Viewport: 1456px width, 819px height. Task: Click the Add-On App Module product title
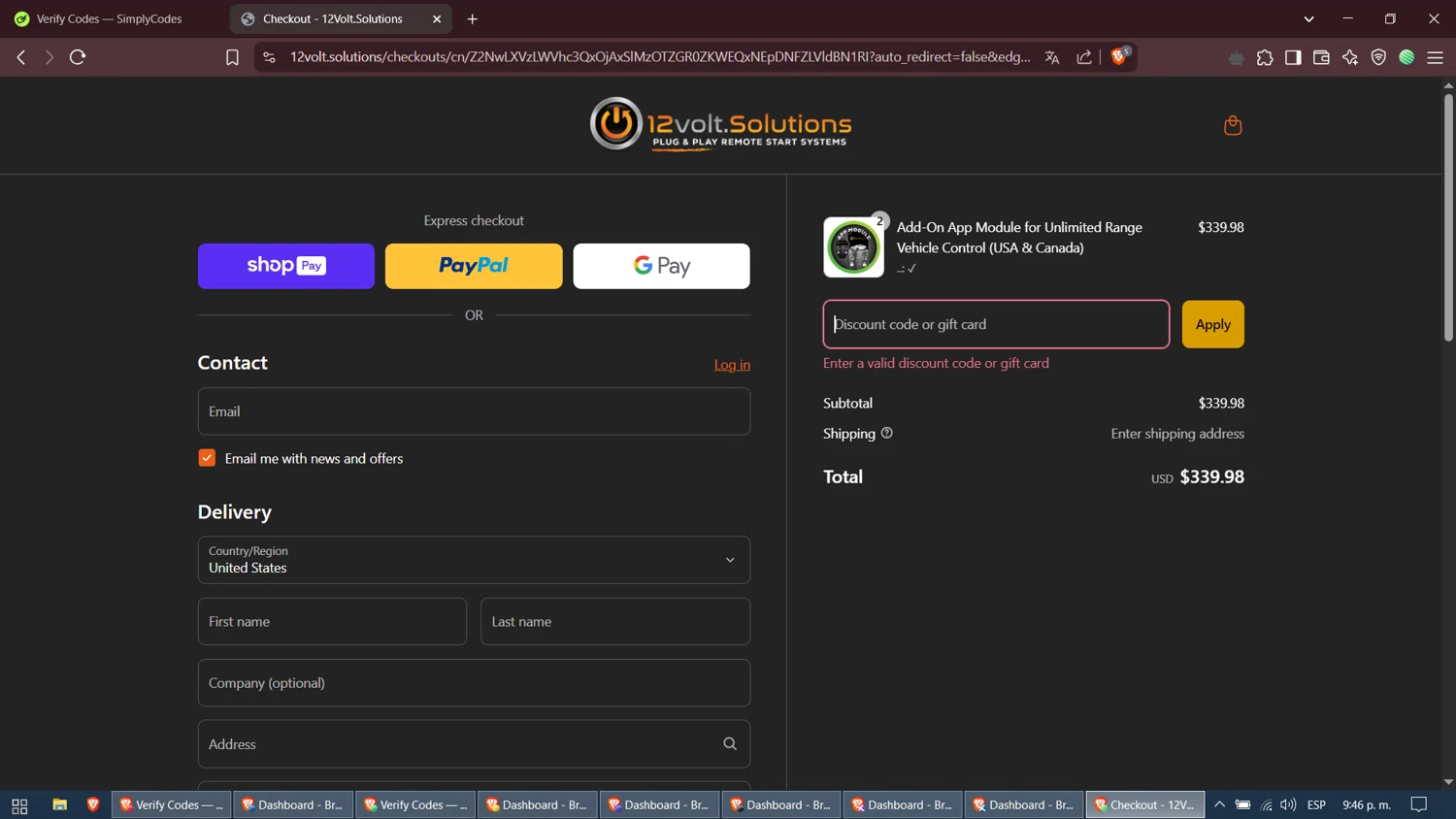pyautogui.click(x=1019, y=238)
